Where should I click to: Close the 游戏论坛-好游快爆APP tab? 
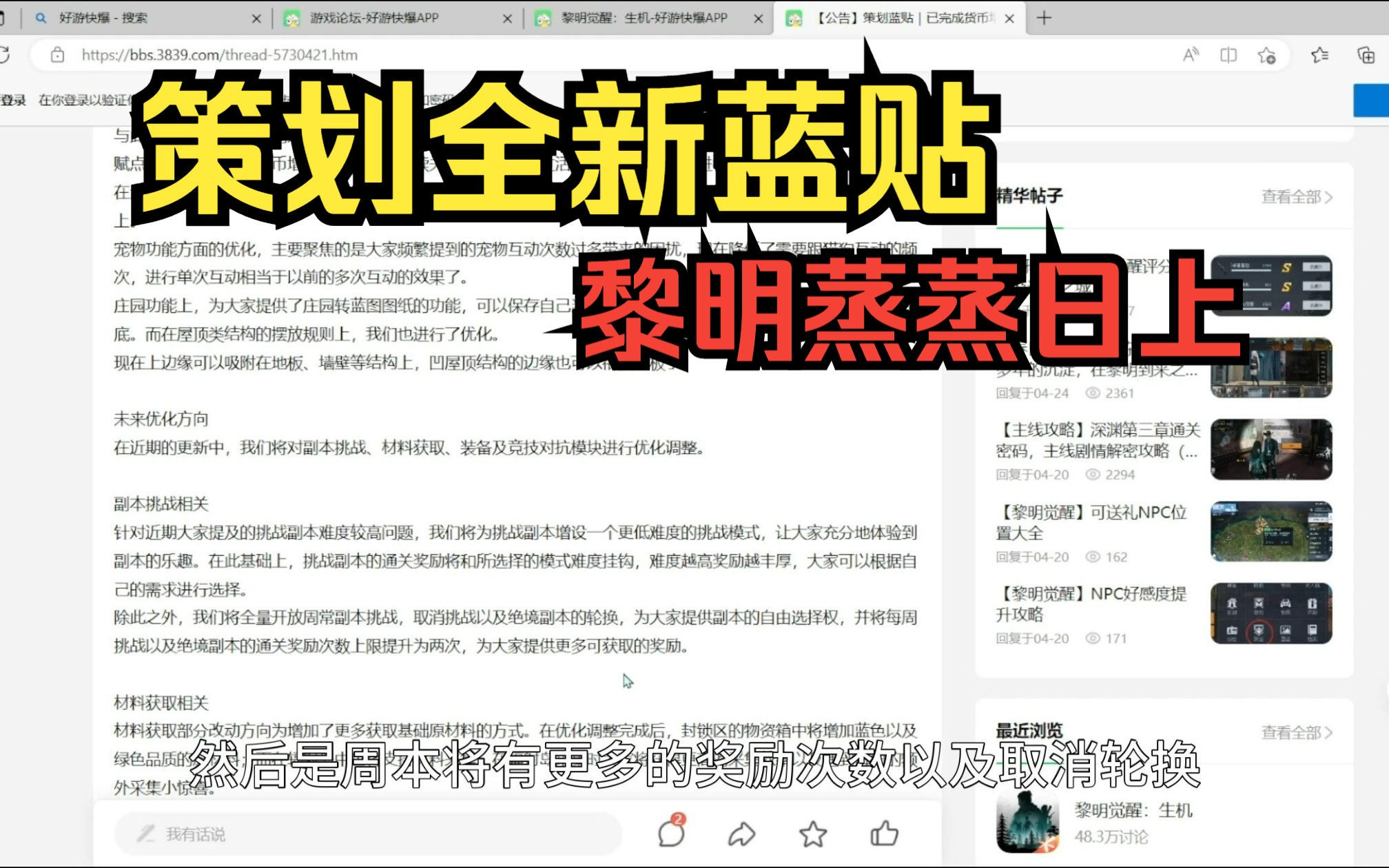click(x=508, y=19)
